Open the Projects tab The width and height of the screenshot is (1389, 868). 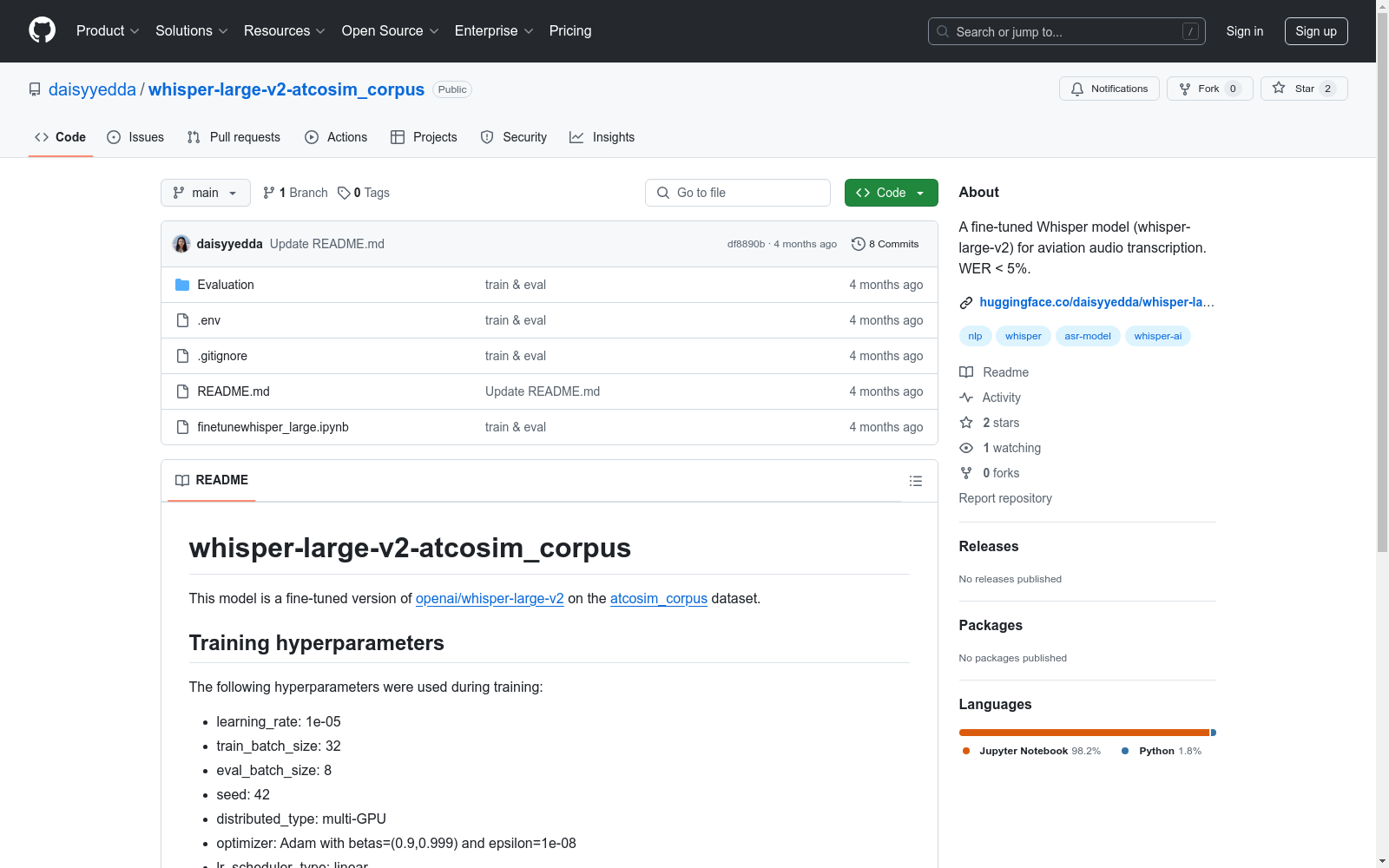(424, 137)
